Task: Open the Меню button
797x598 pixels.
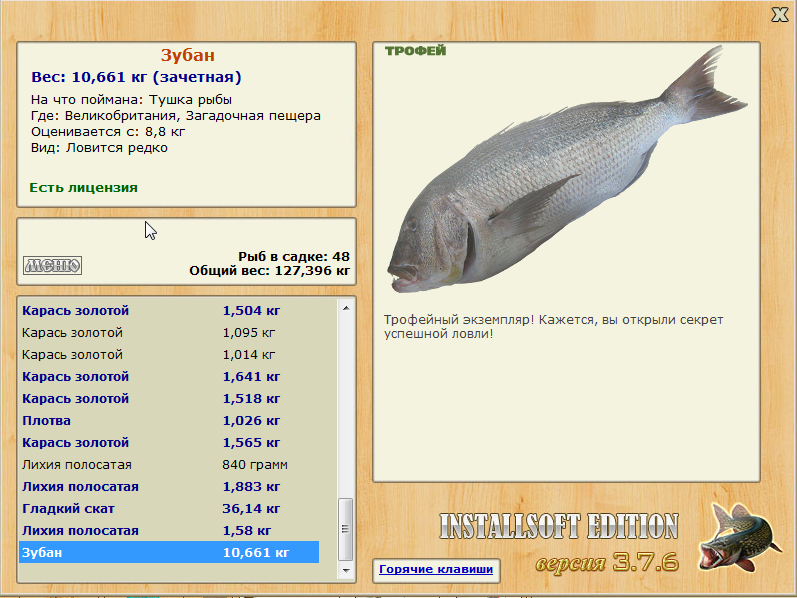Action: [52, 265]
